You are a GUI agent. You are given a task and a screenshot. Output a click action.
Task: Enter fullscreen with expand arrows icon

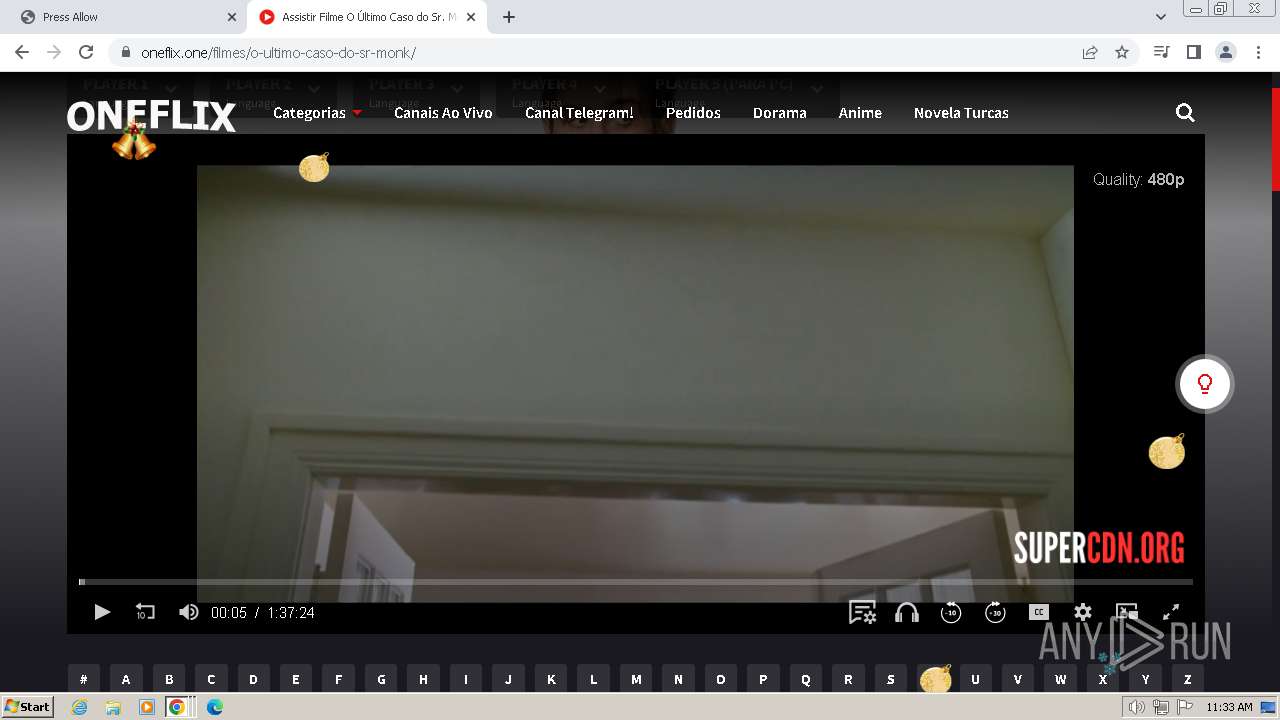click(x=1171, y=612)
